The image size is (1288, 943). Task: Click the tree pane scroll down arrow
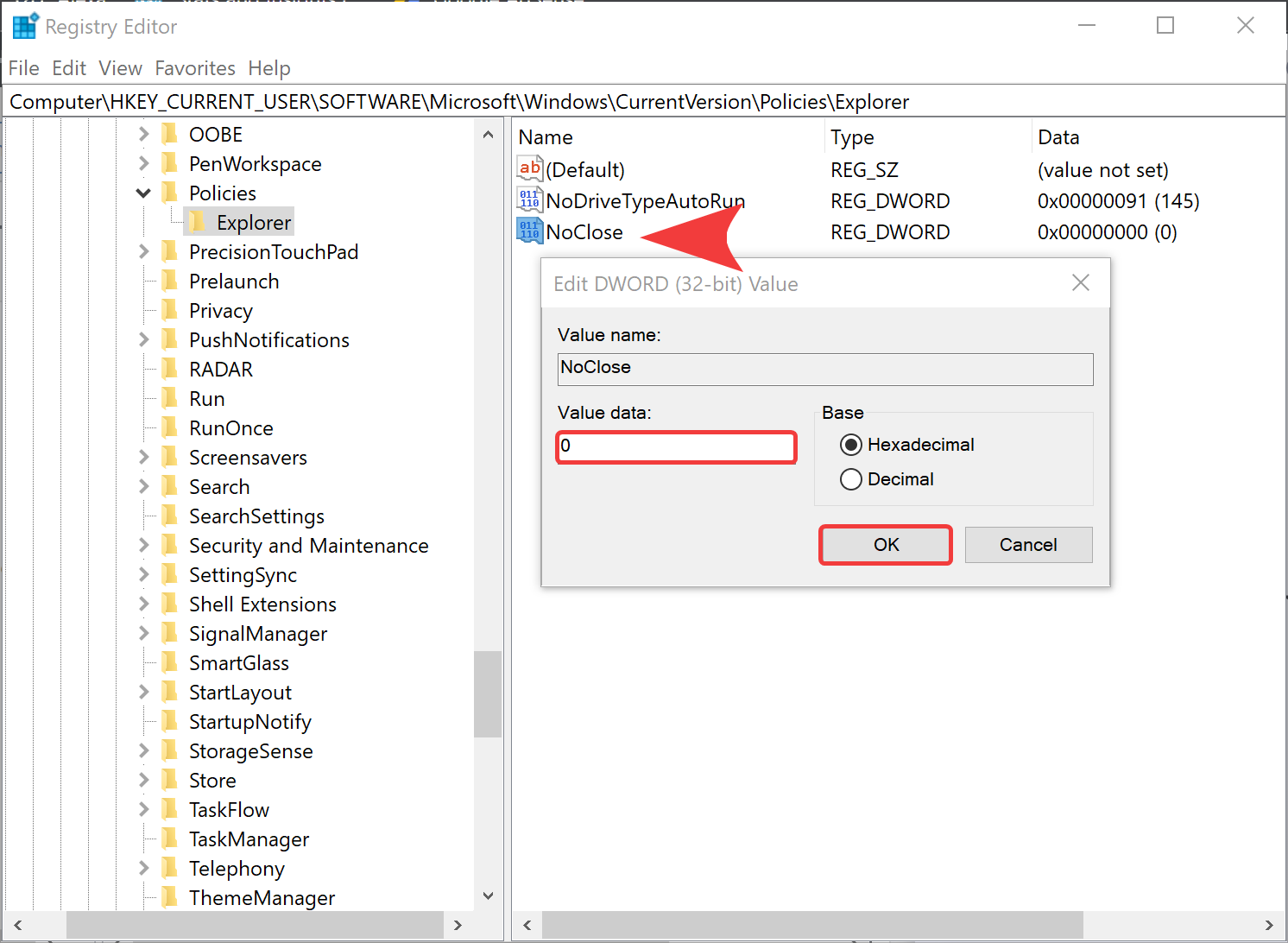(x=488, y=896)
